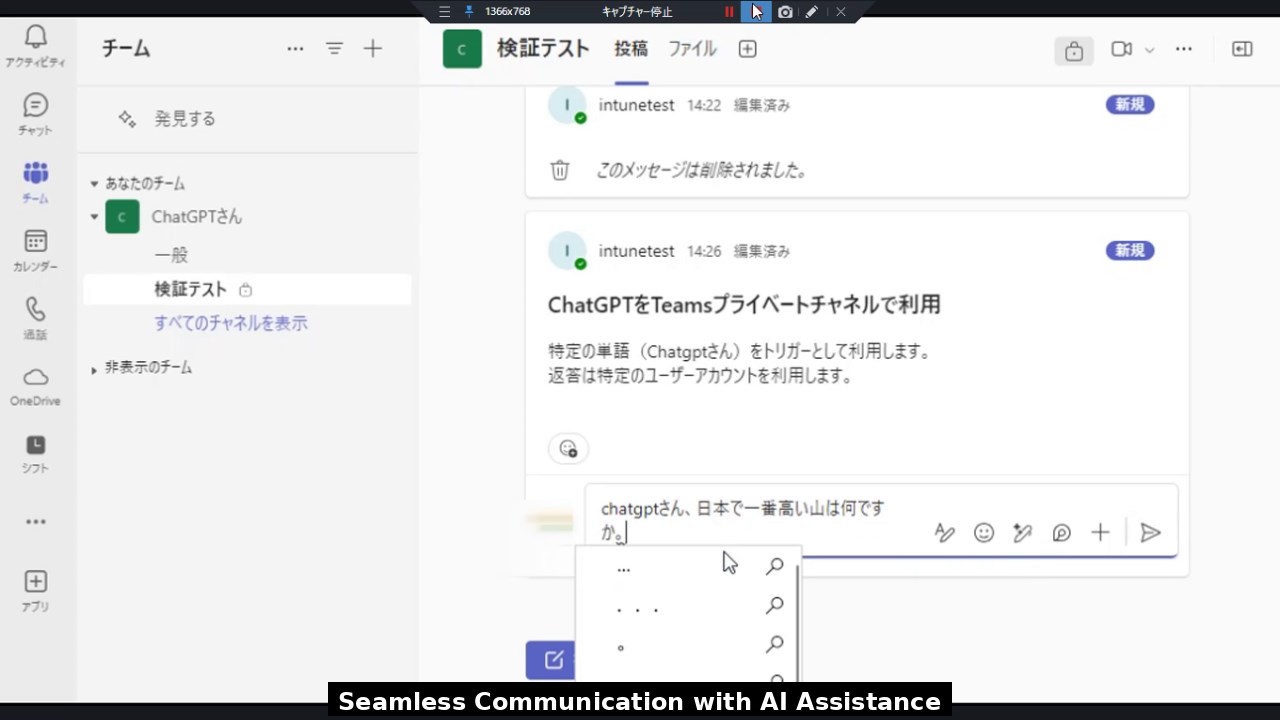Viewport: 1280px width, 720px height.
Task: Open the video meeting dropdown arrow
Action: point(1149,50)
